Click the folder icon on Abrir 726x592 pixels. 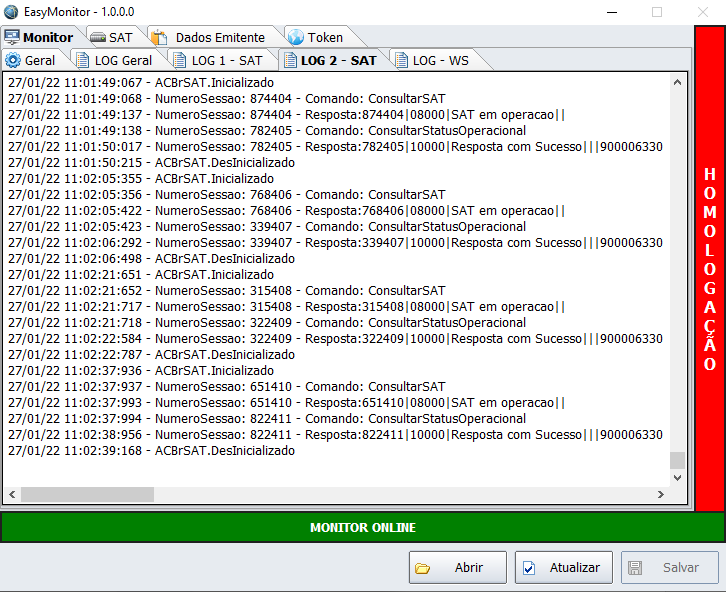point(423,568)
